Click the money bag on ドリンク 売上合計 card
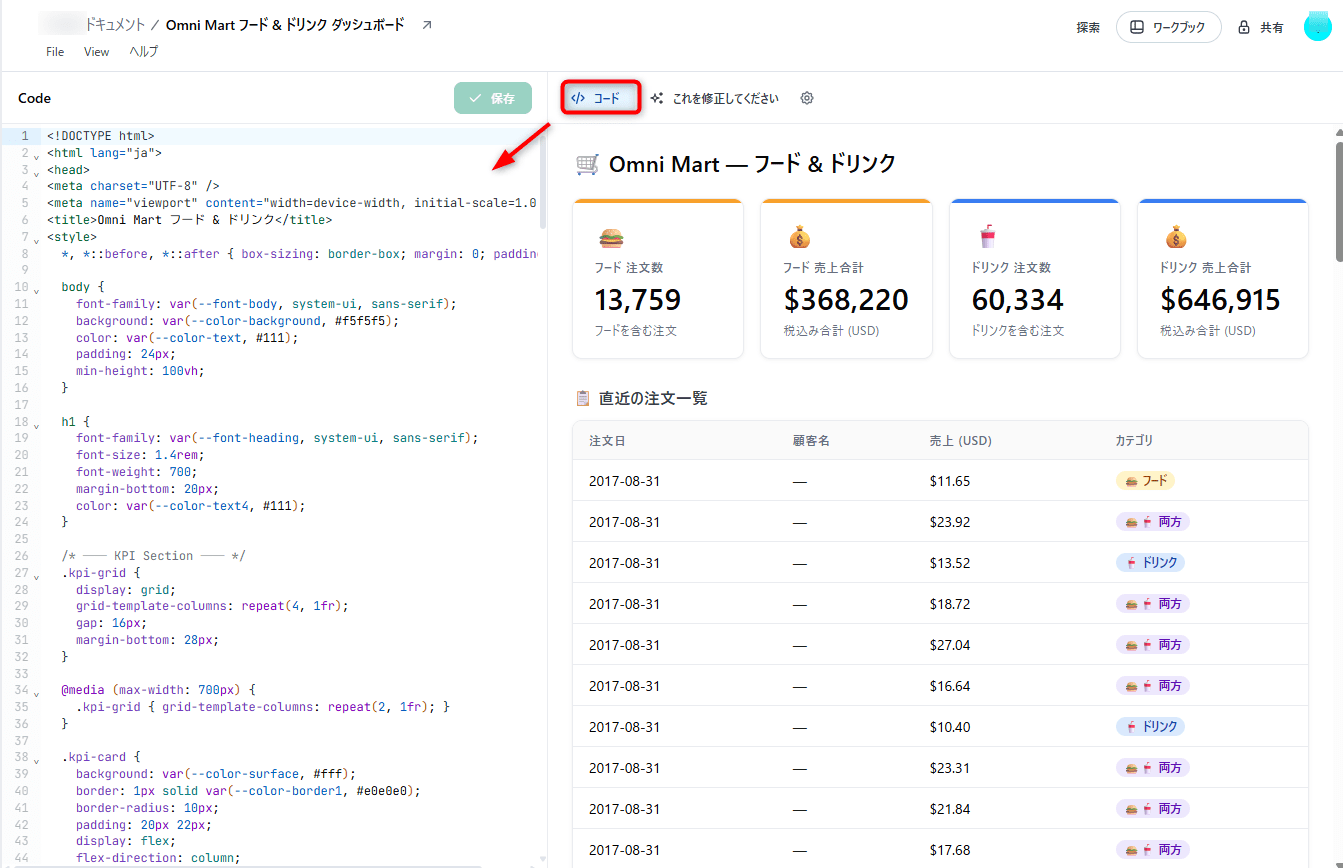This screenshot has width=1343, height=868. pyautogui.click(x=1176, y=238)
